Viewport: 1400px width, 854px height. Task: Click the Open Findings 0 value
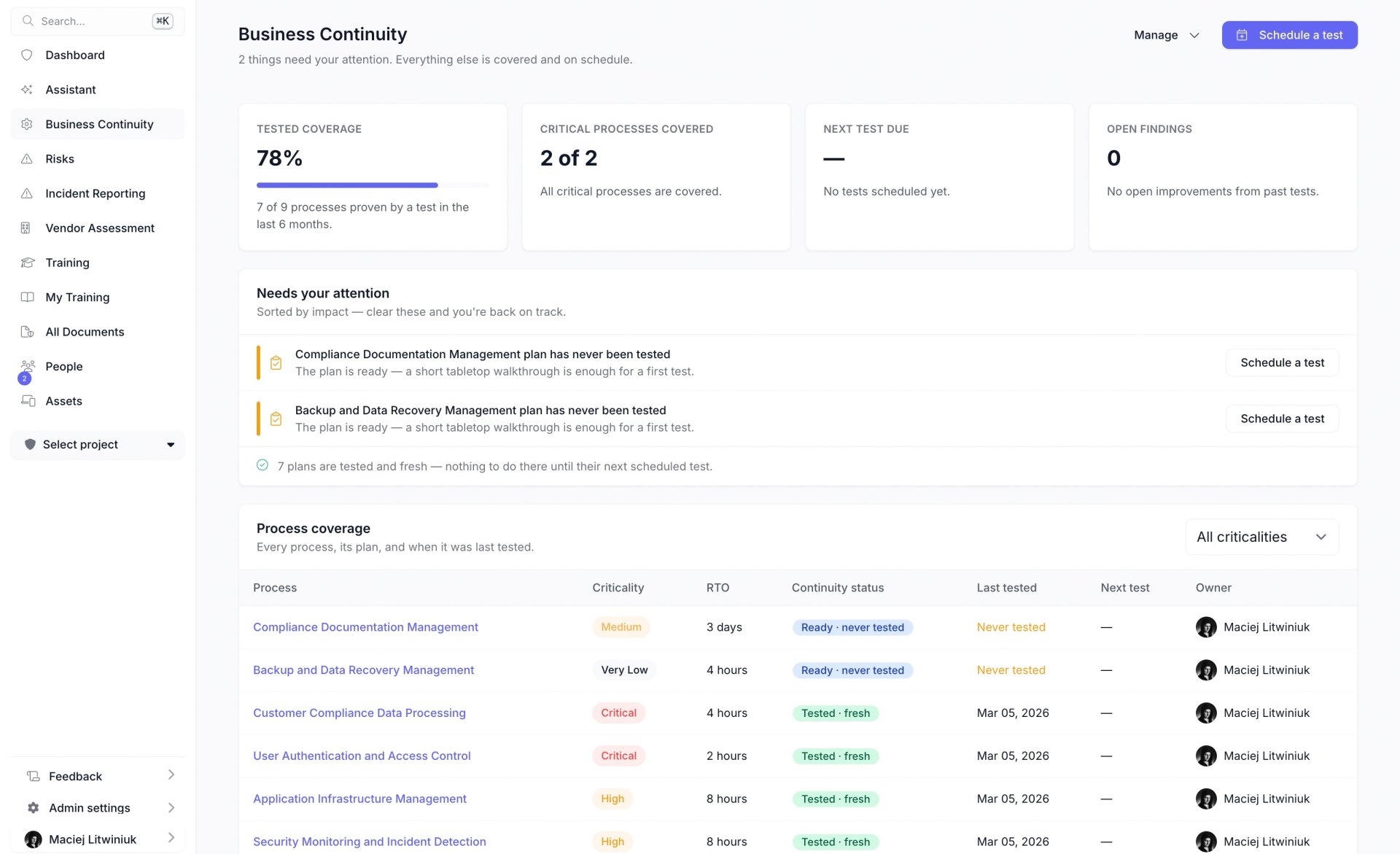tap(1113, 158)
